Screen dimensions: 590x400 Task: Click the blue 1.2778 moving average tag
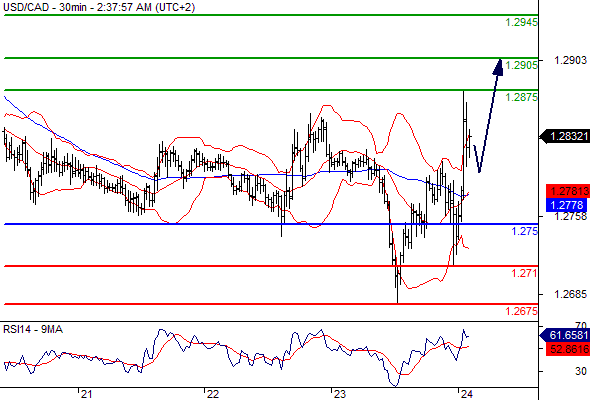(x=566, y=205)
